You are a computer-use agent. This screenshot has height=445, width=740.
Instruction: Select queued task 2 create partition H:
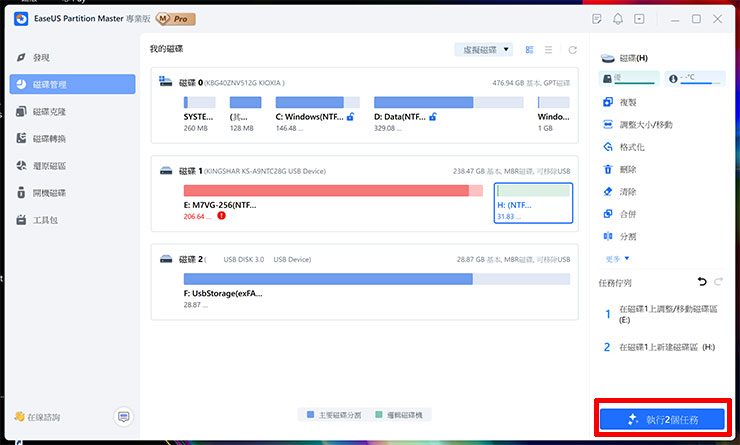(661, 347)
